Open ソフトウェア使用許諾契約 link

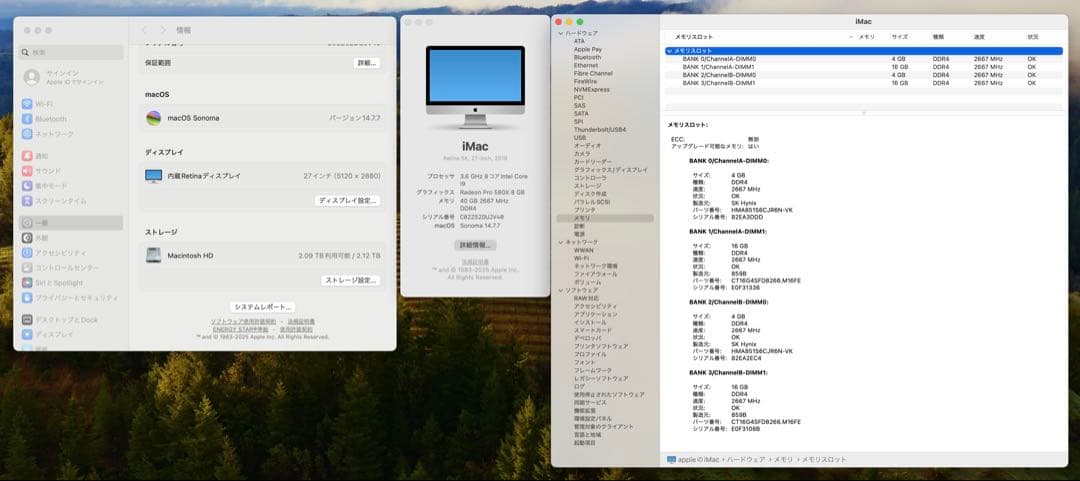[243, 322]
